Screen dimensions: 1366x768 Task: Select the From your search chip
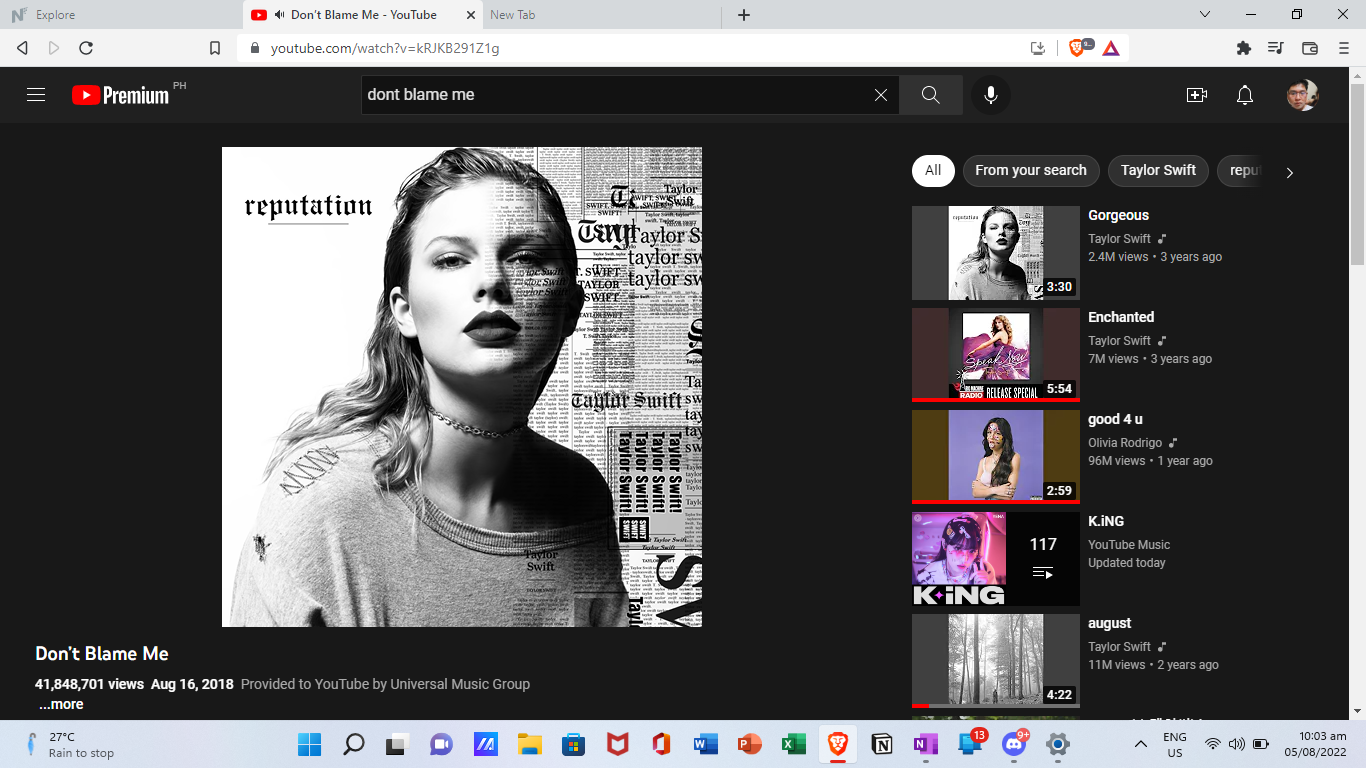pyautogui.click(x=1031, y=170)
